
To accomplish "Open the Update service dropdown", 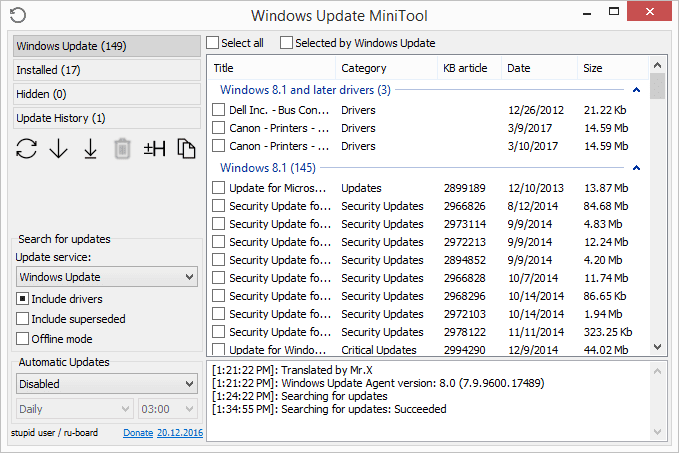I will [x=106, y=277].
